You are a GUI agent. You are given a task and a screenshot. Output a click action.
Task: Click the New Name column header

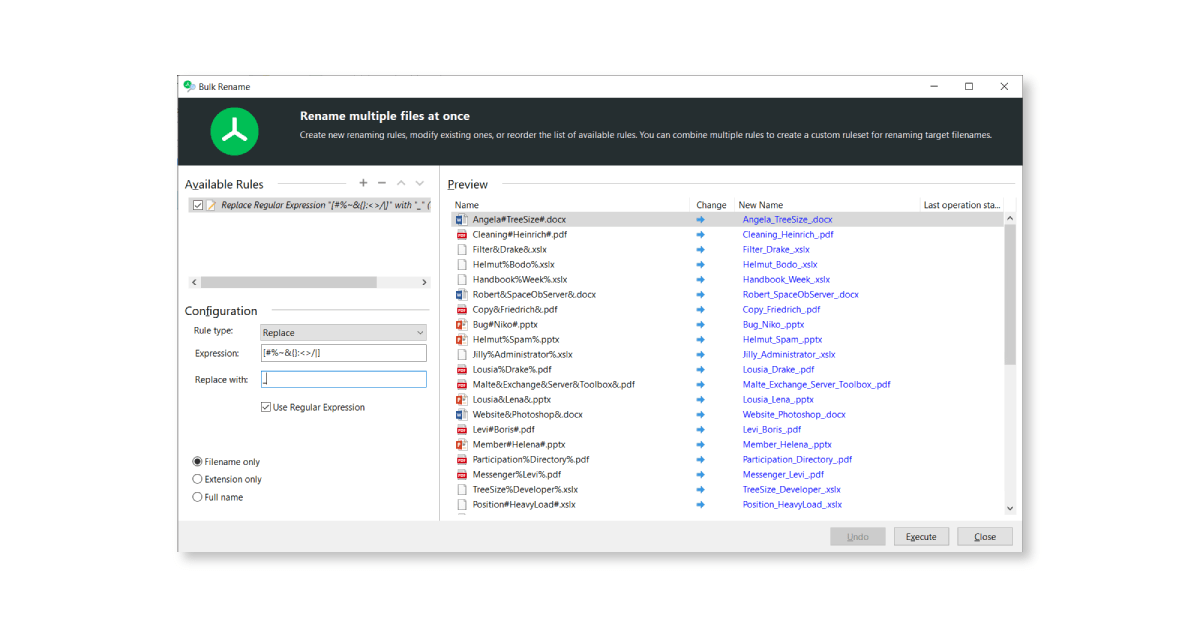(761, 205)
